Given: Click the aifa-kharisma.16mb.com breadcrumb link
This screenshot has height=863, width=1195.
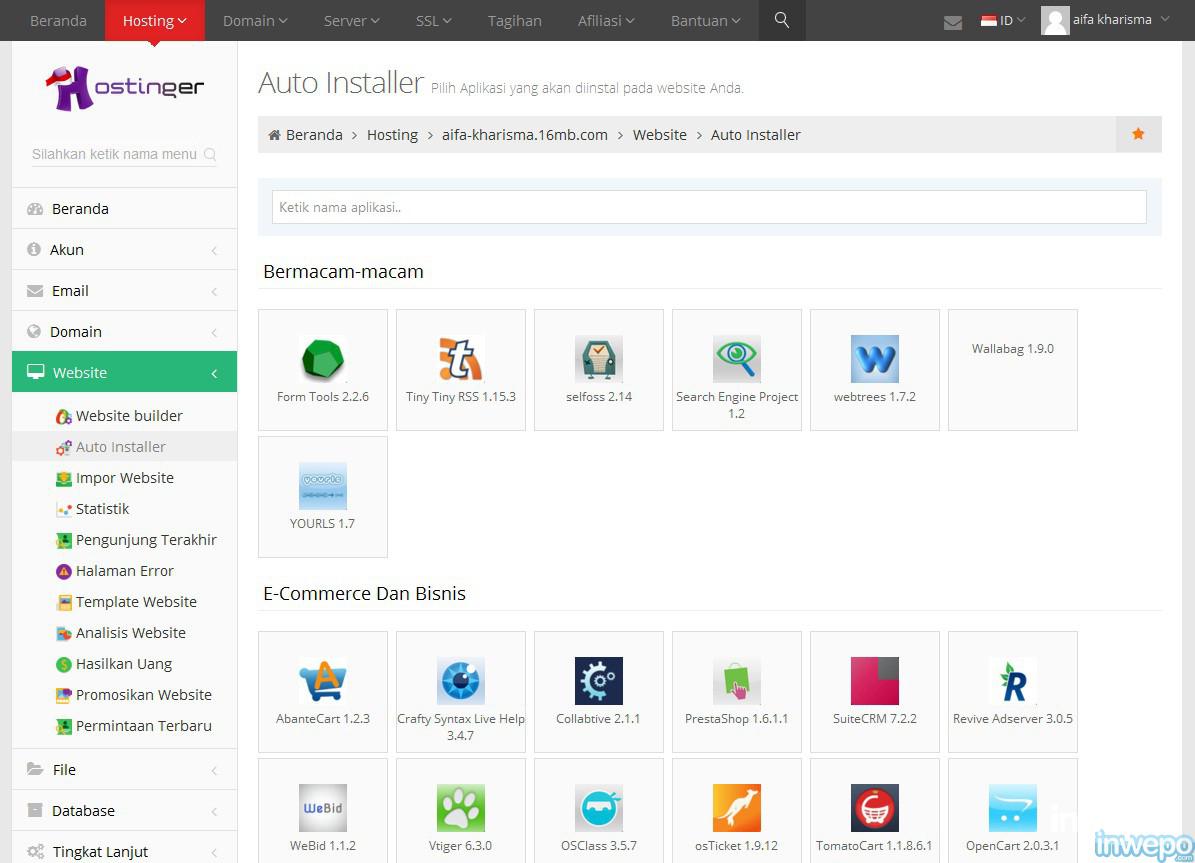Looking at the screenshot, I should point(525,135).
